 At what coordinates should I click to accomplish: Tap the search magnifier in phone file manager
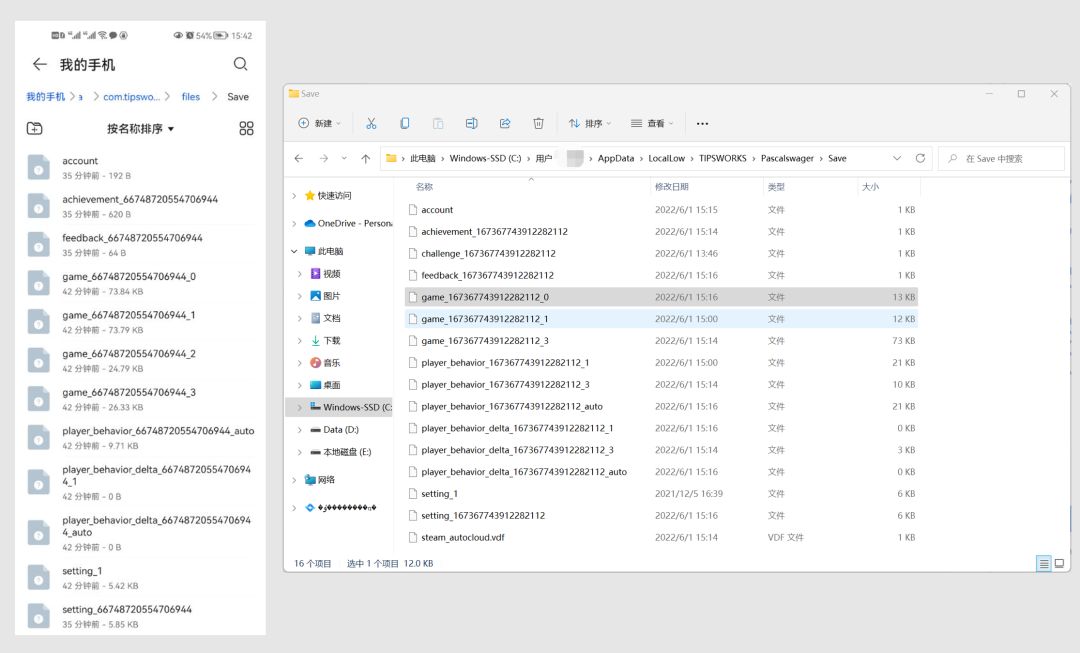240,64
